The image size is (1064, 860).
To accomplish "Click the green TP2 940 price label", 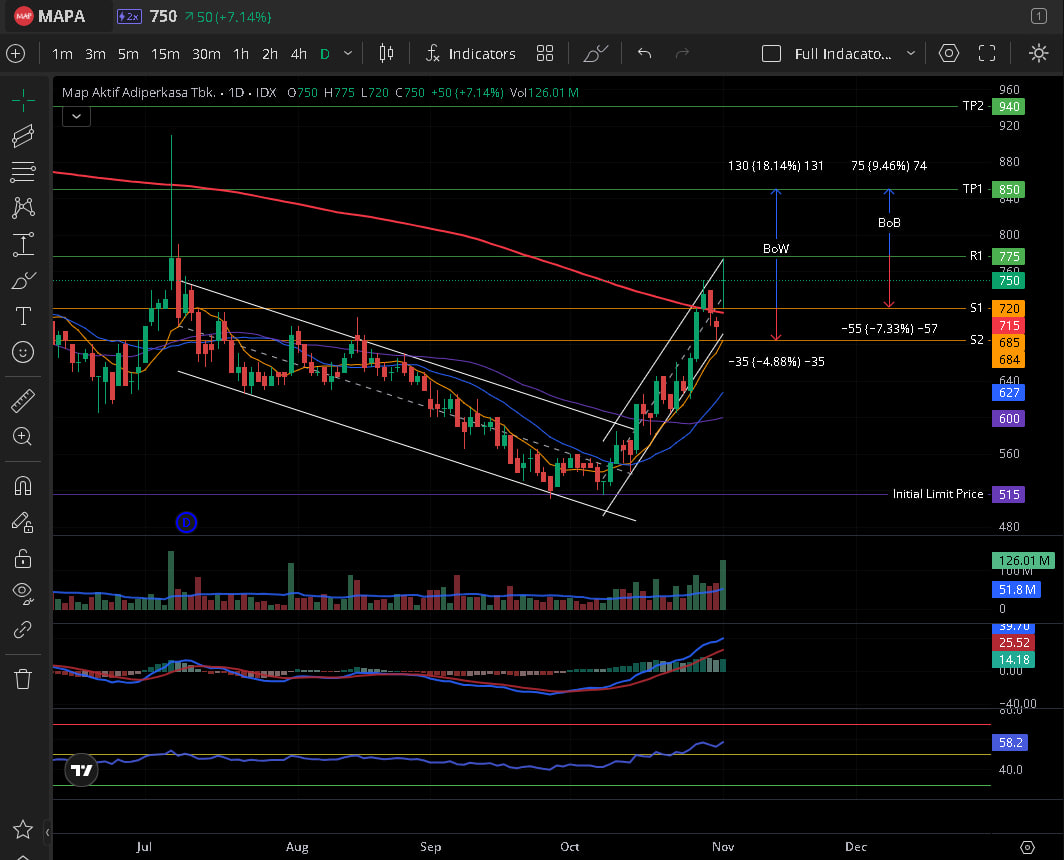I will [x=1009, y=107].
